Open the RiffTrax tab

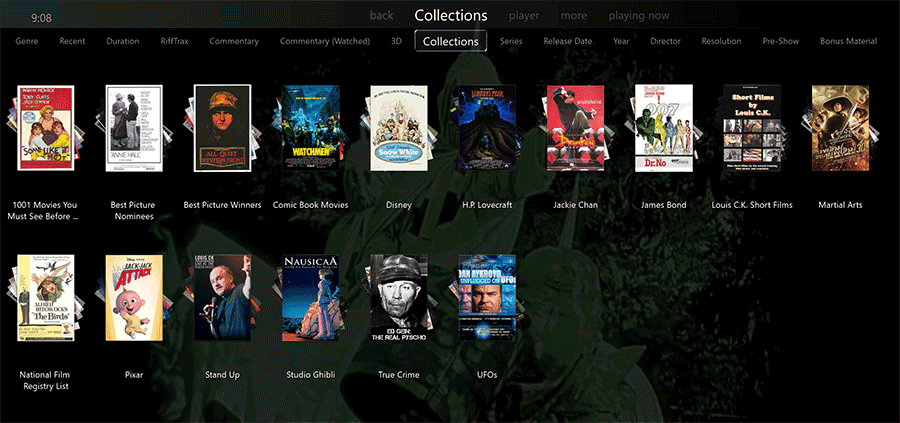pyautogui.click(x=174, y=41)
